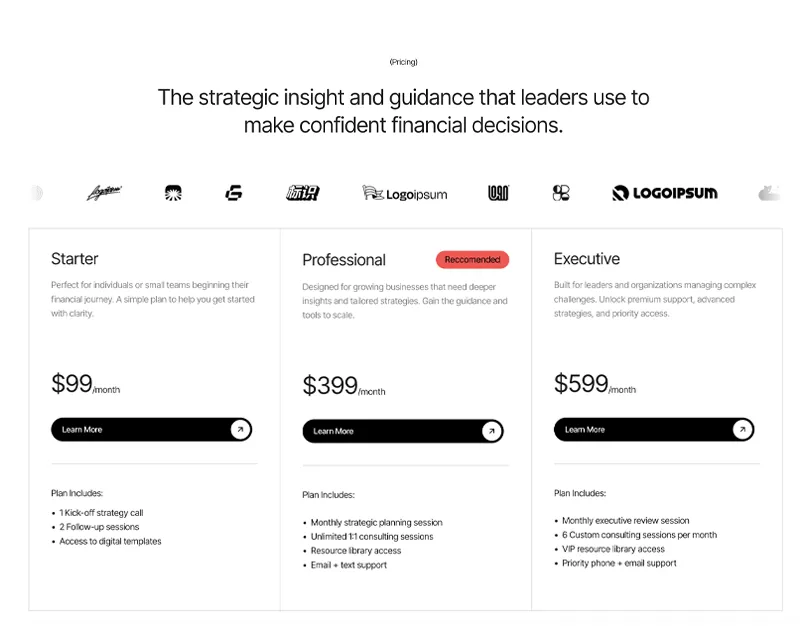Click the bold LOGOIPSUM wordmark logo
The width and height of the screenshot is (809, 639).
[x=665, y=193]
